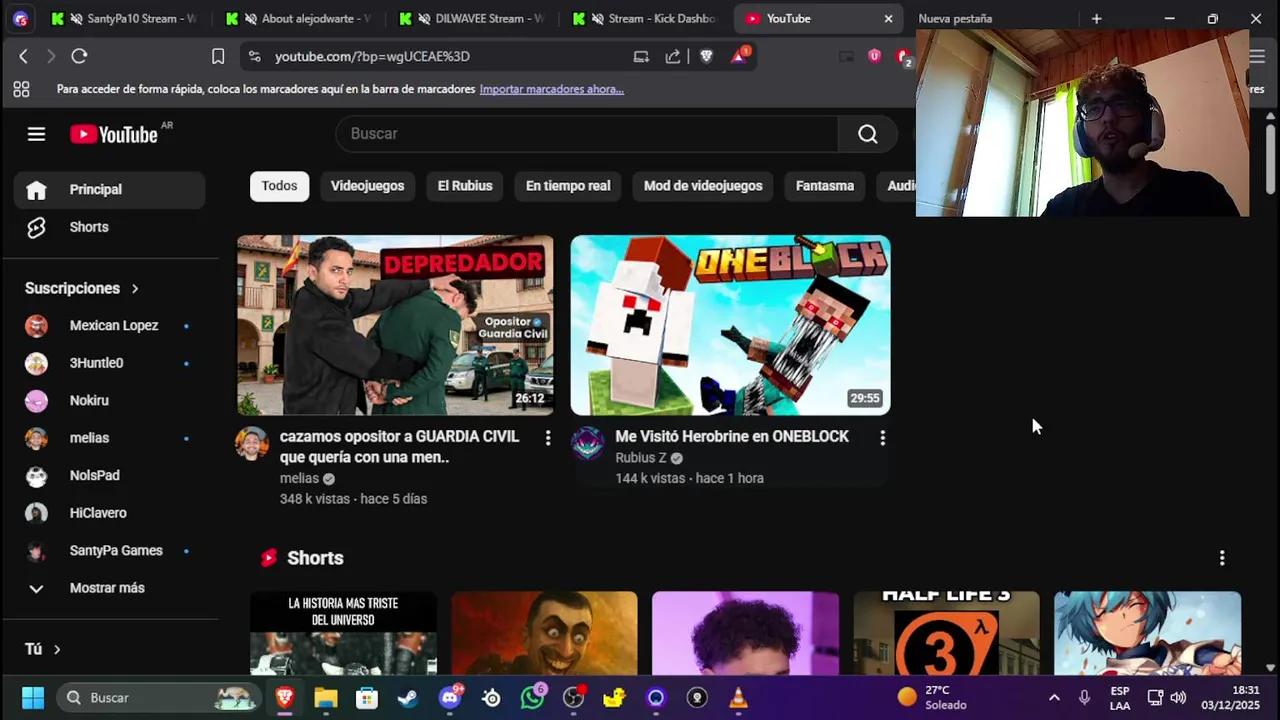Show hidden system tray icons
Screen dimensions: 1280x720
pos(1054,698)
